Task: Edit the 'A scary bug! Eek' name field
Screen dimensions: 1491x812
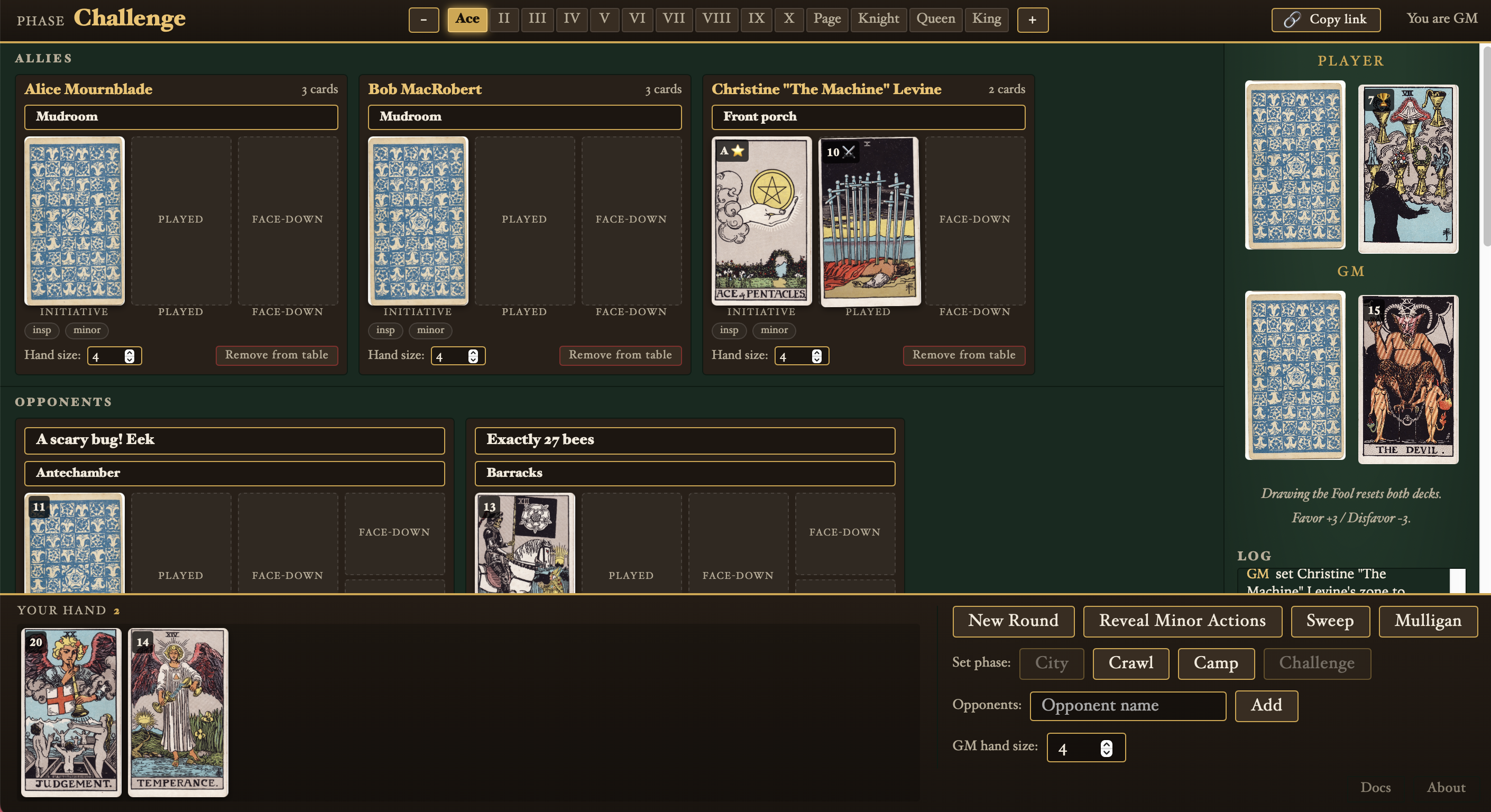Action: [234, 440]
